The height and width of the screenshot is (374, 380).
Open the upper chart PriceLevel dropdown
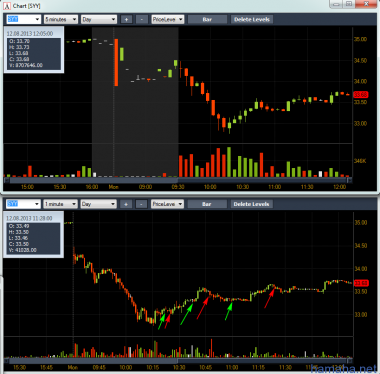click(168, 19)
